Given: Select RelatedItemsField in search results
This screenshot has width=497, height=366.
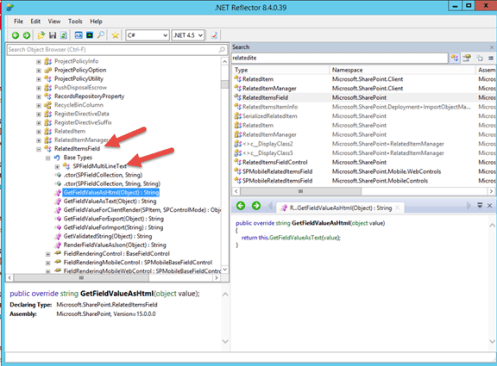Looking at the screenshot, I should click(265, 98).
